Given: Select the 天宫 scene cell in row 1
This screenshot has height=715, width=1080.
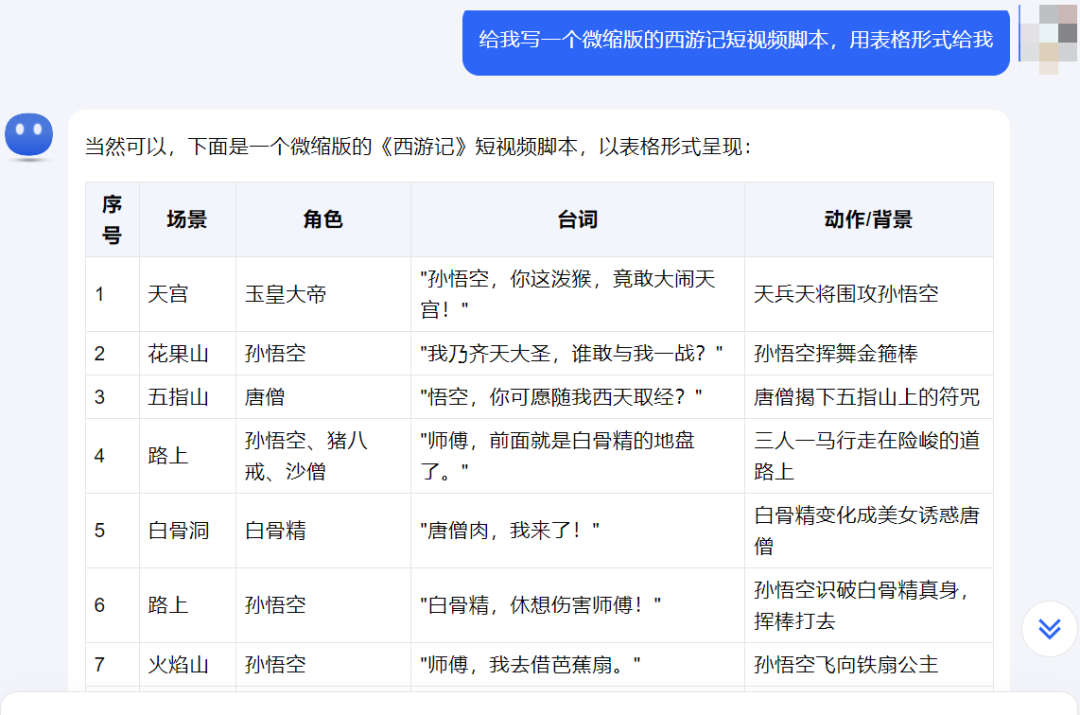Looking at the screenshot, I should point(168,294).
